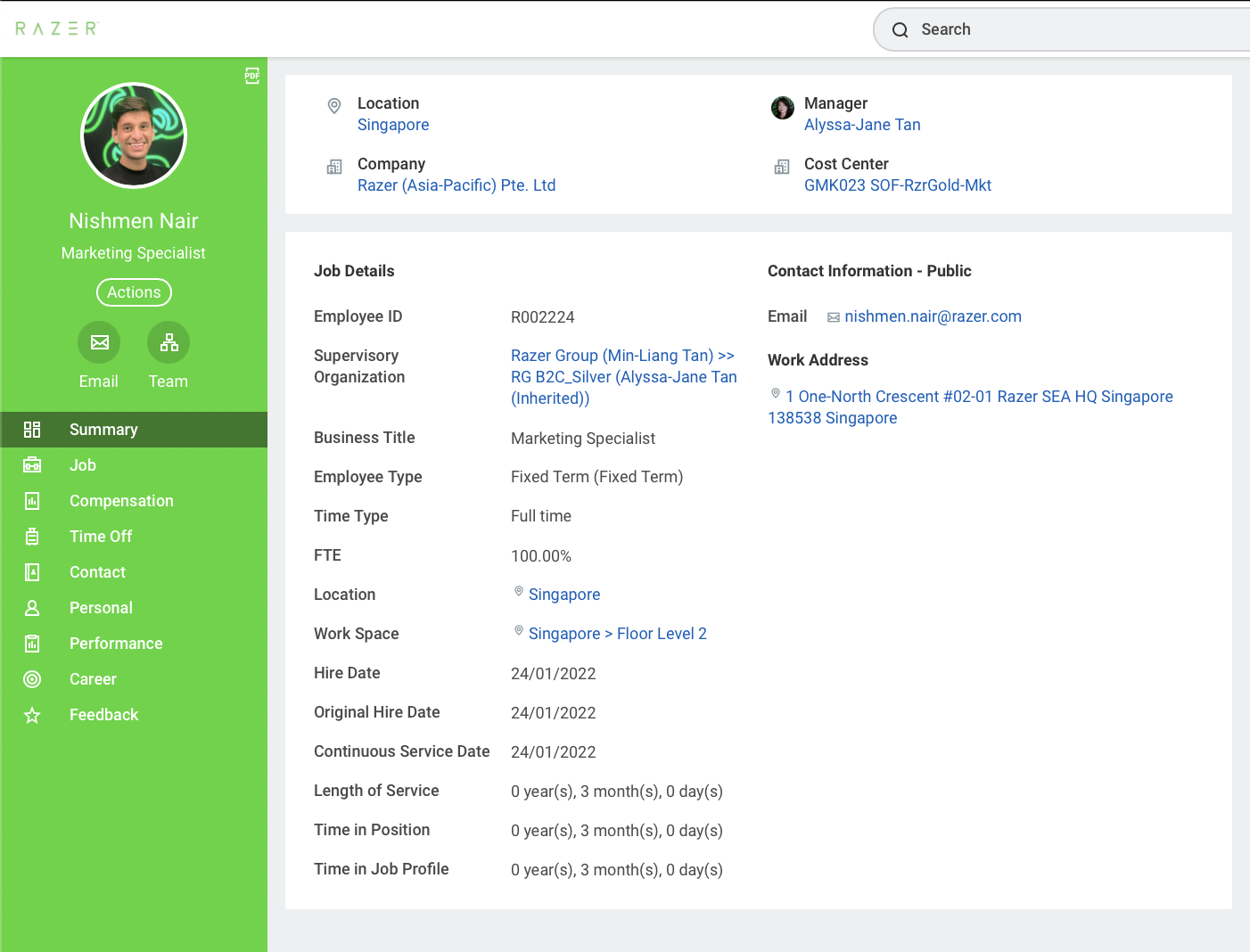The height and width of the screenshot is (952, 1250).
Task: Click the location pin icon beside Location header
Action: [334, 106]
